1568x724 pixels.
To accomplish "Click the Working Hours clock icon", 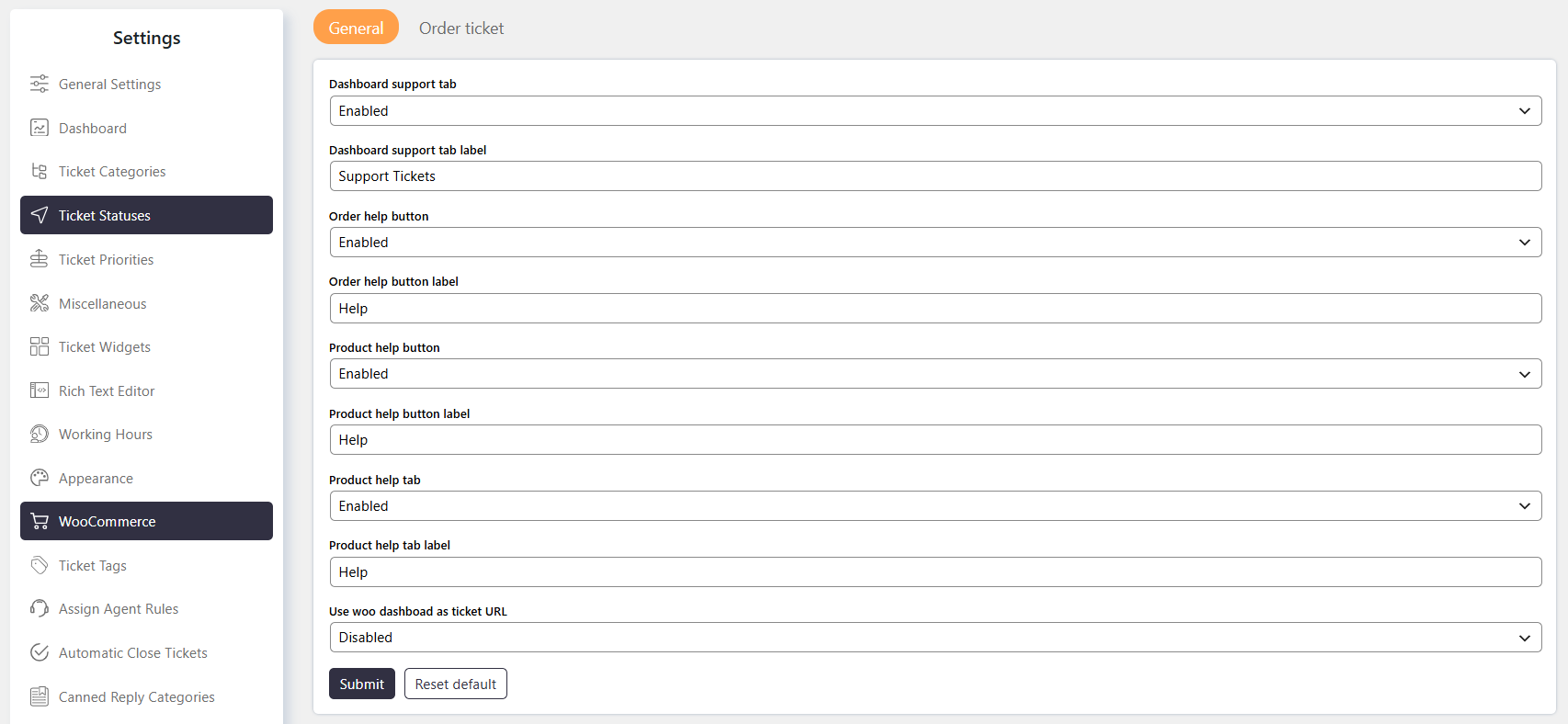I will coord(40,434).
